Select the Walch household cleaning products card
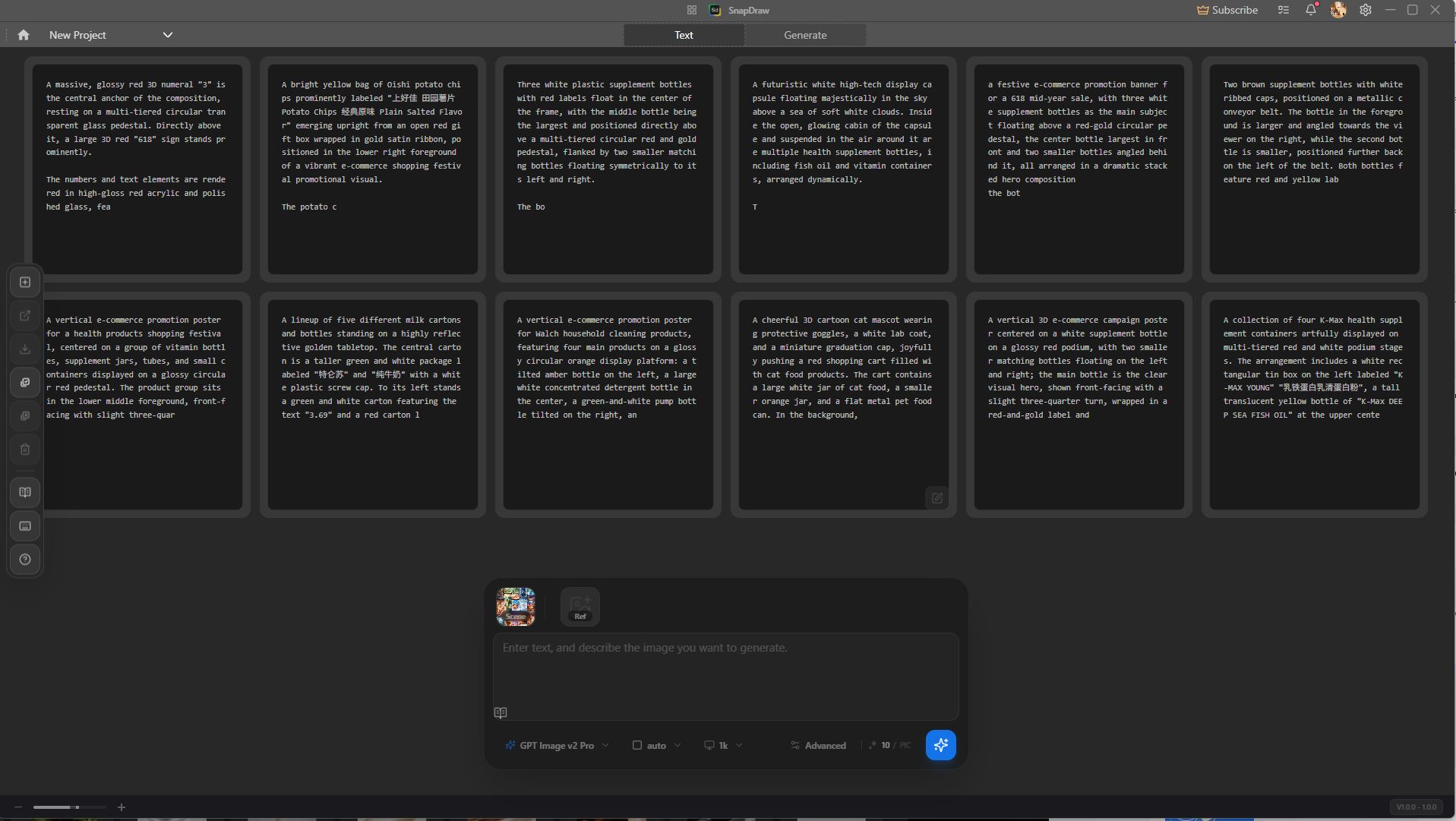1456x821 pixels. [x=608, y=405]
